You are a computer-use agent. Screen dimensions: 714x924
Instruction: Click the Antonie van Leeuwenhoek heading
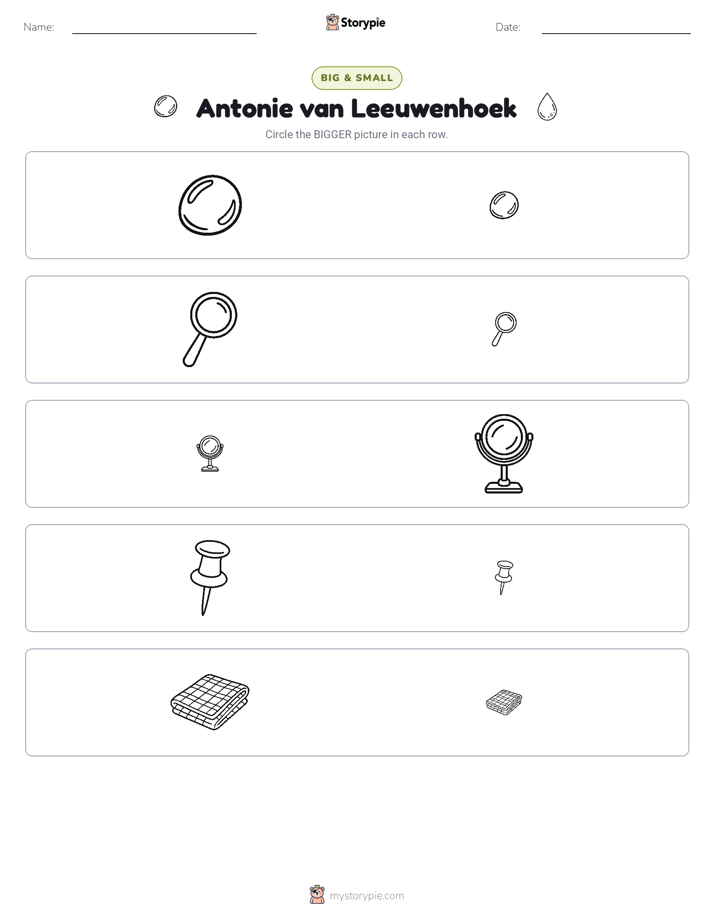coord(356,108)
